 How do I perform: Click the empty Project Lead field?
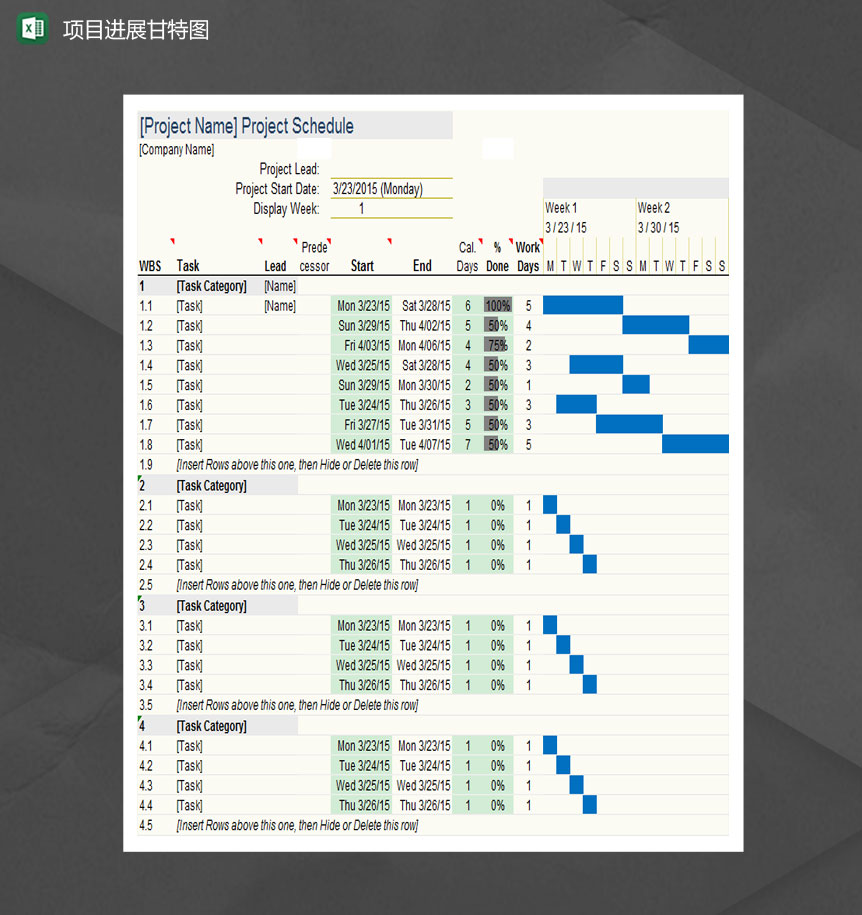391,169
